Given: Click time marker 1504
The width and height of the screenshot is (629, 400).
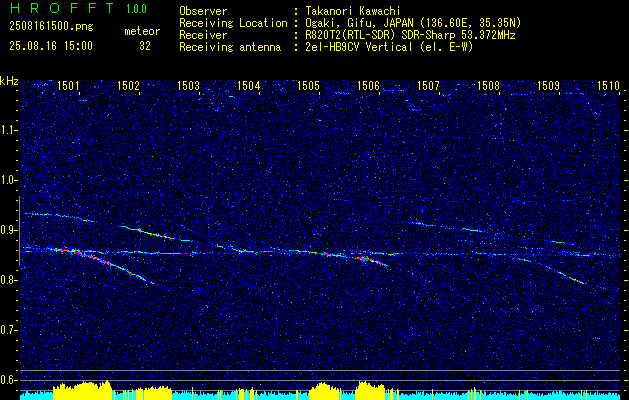Looking at the screenshot, I should [248, 85].
